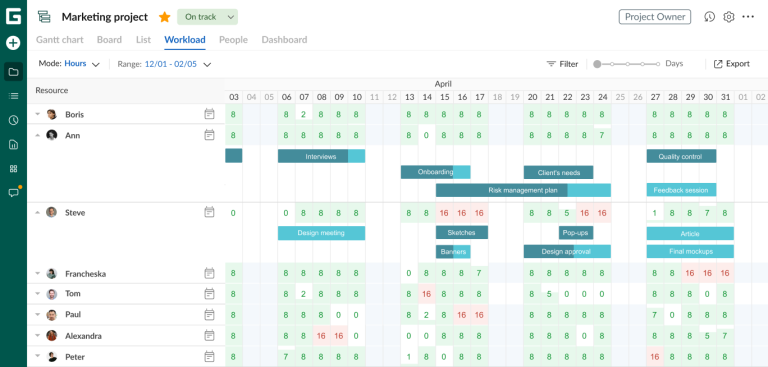The image size is (768, 367).
Task: Click the Banners task bar
Action: (x=453, y=252)
